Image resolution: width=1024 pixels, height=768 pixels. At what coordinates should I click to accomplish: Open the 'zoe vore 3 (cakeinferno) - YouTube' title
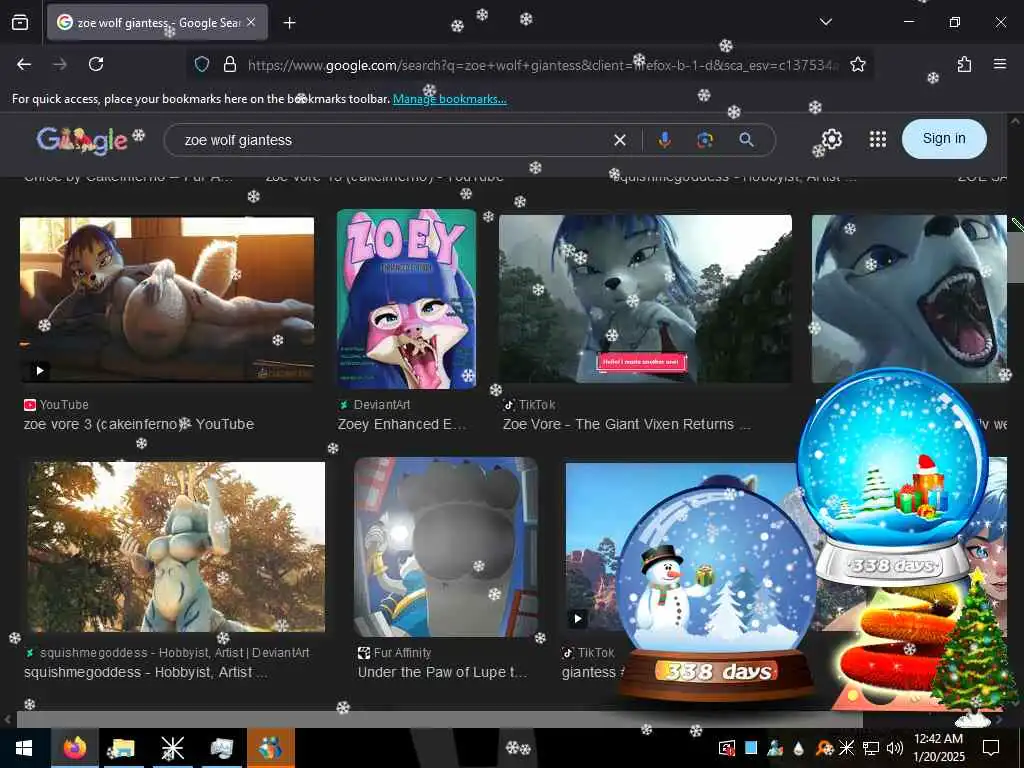click(139, 424)
